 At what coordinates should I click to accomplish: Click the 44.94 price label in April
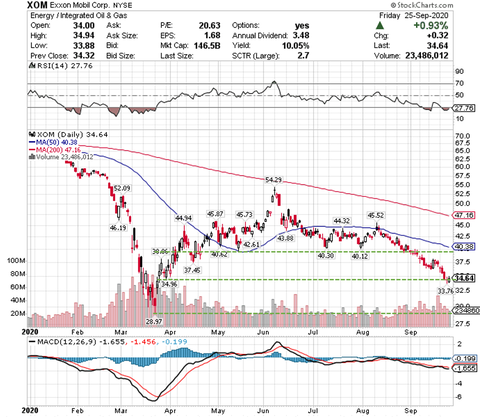(183, 218)
